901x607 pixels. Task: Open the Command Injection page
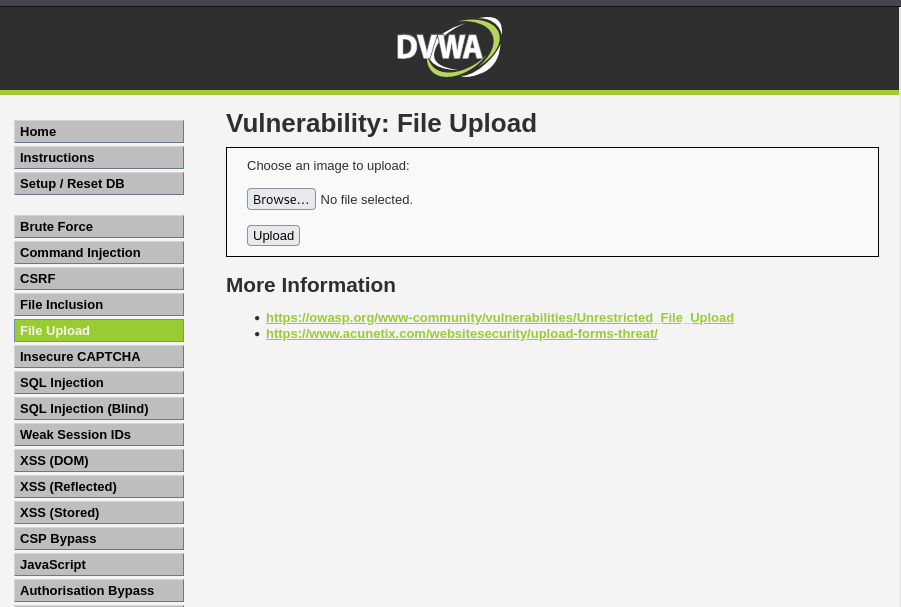pos(98,253)
